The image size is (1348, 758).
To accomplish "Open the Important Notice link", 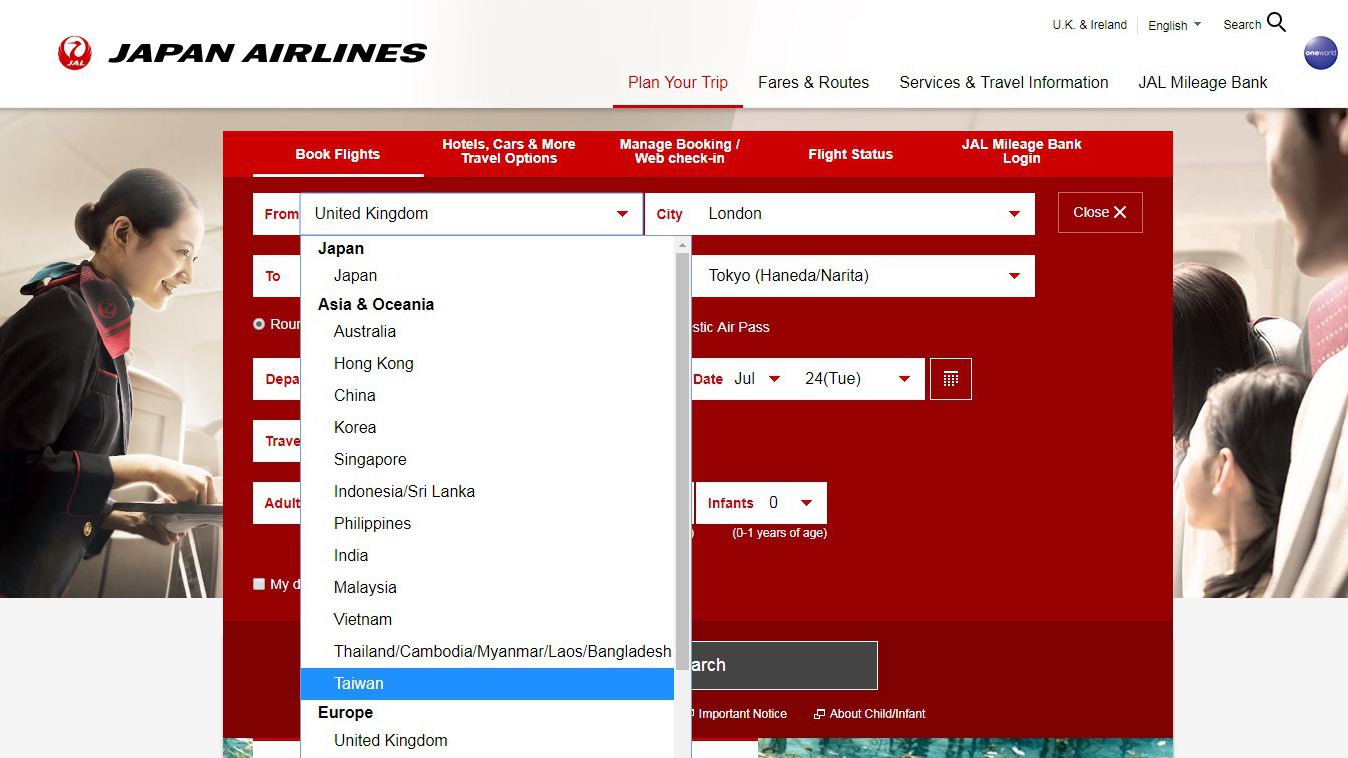I will tap(741, 714).
